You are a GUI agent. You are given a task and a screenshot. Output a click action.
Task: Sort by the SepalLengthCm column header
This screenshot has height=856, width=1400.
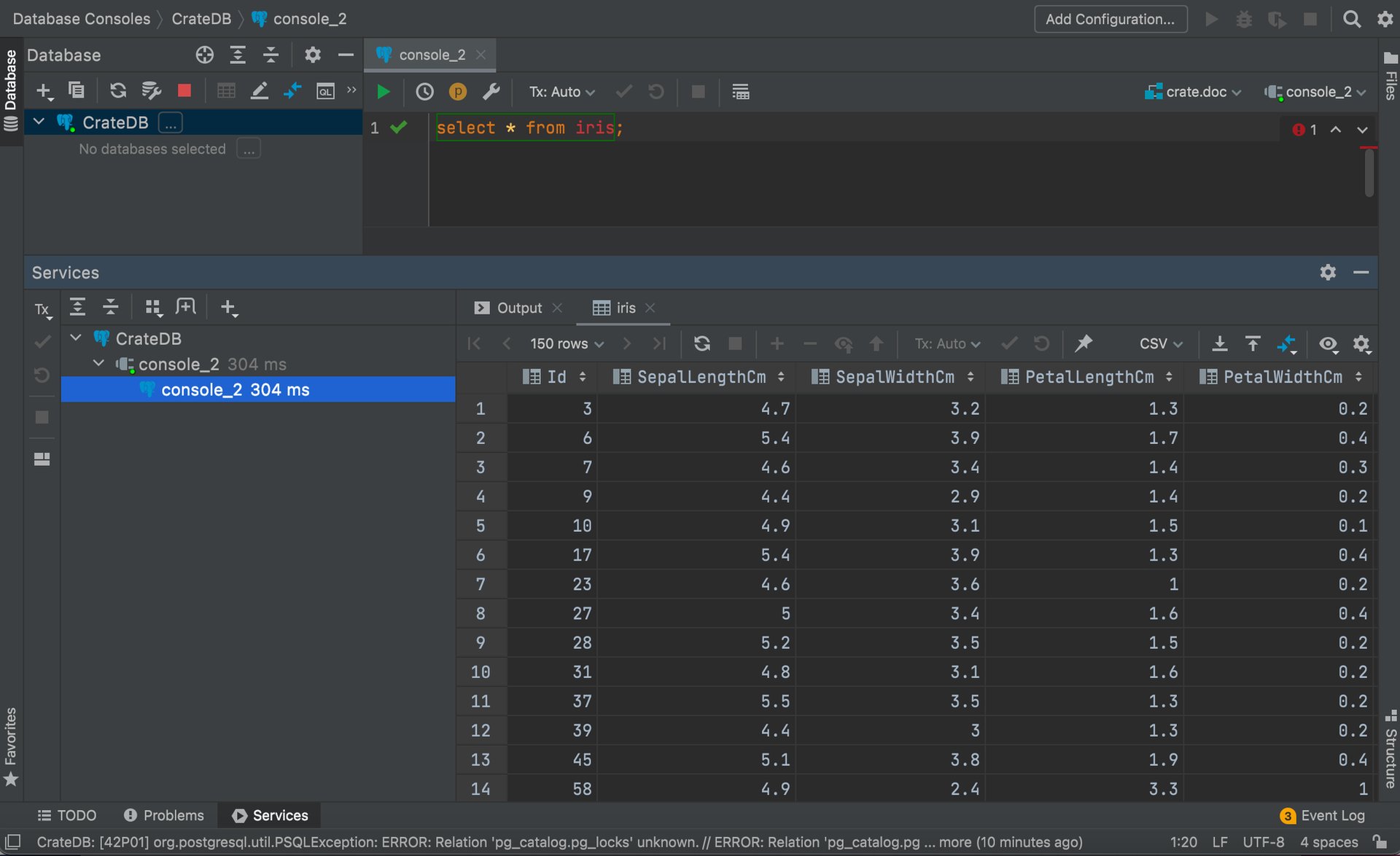[701, 377]
